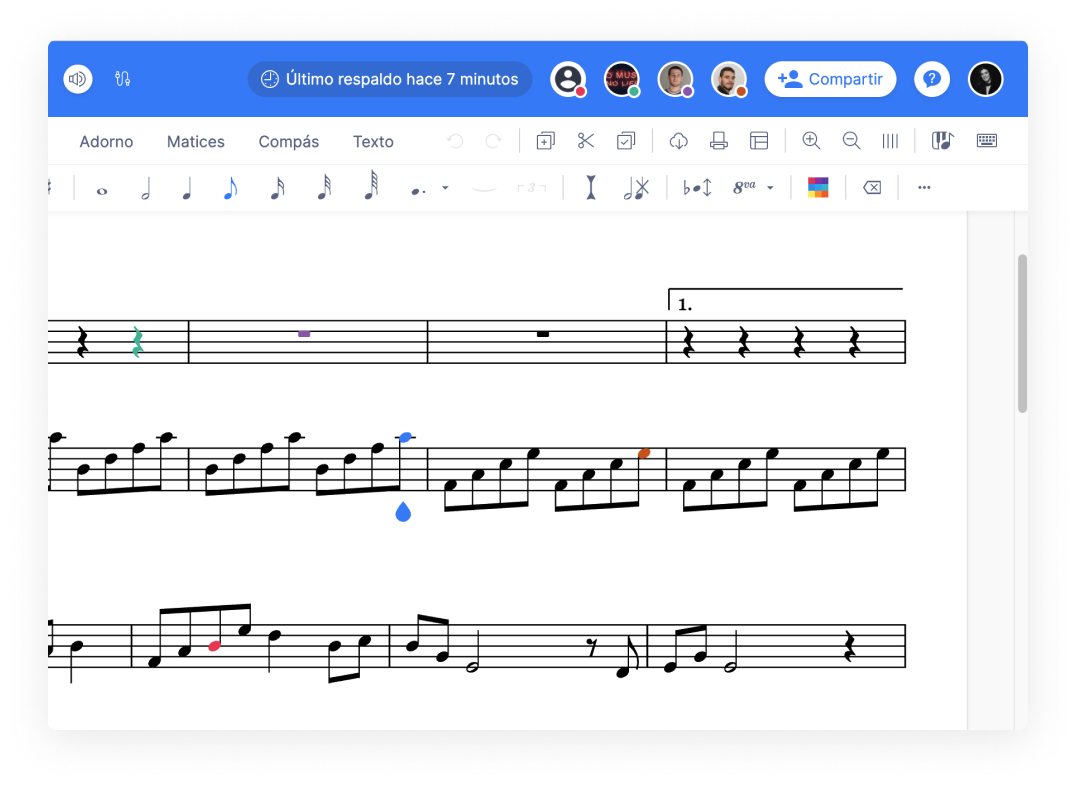Click the delete backspace icon
The height and width of the screenshot is (786, 1076).
[x=872, y=187]
